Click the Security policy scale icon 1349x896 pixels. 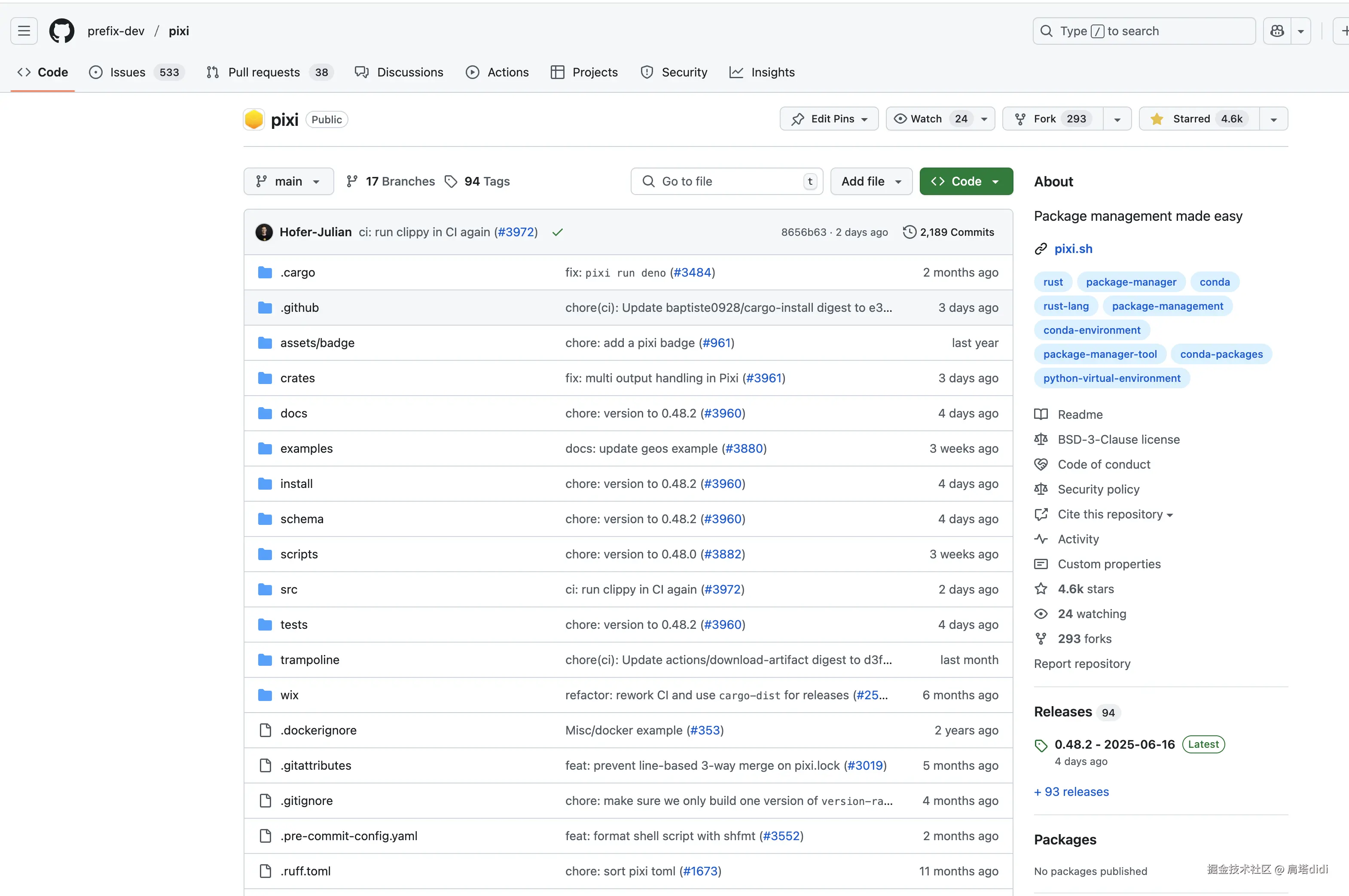pyautogui.click(x=1041, y=489)
